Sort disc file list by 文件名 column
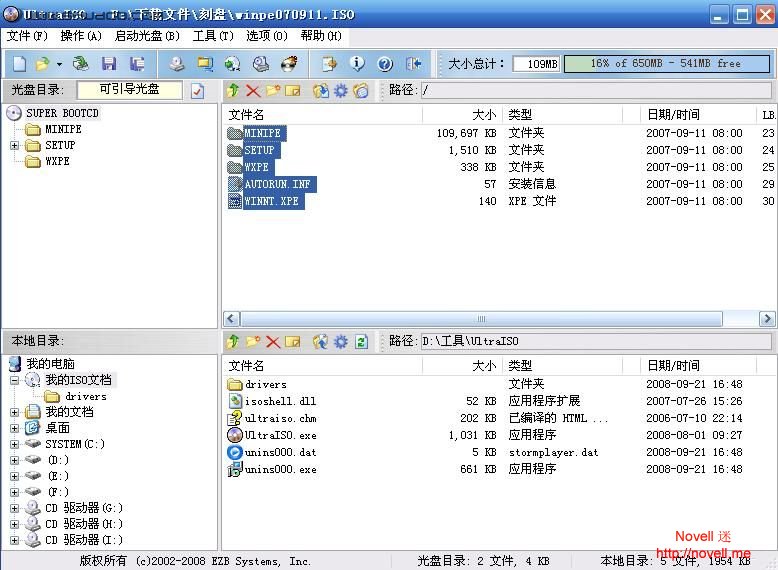The width and height of the screenshot is (778, 570). [x=323, y=115]
